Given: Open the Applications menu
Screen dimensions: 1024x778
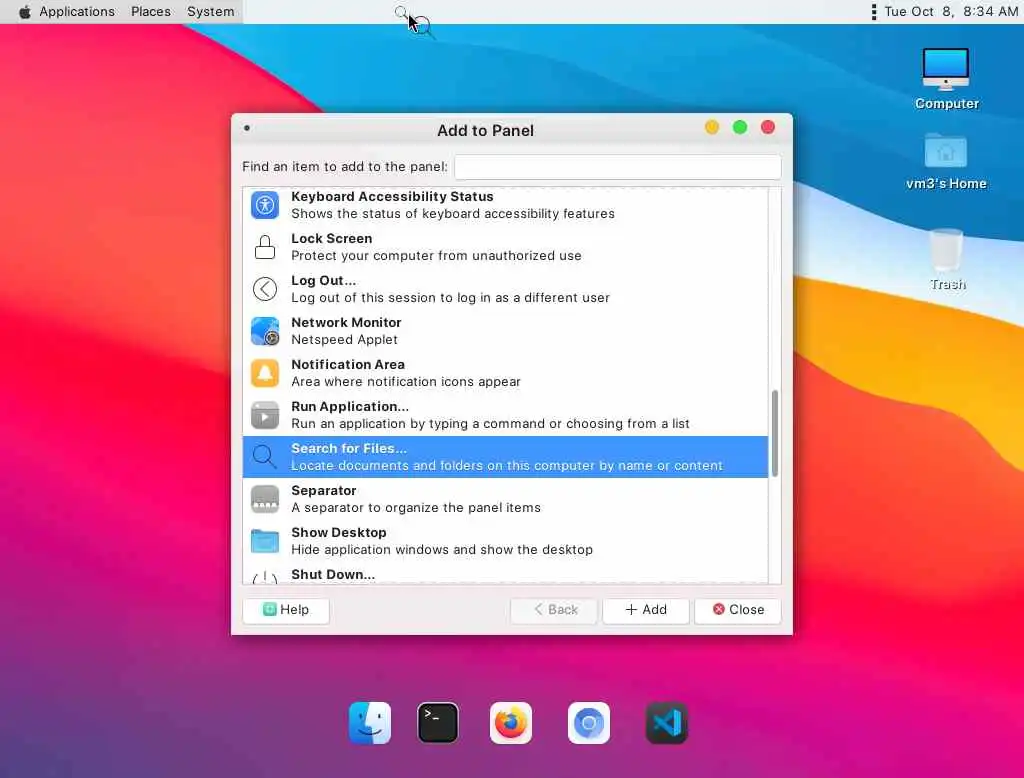Looking at the screenshot, I should click(x=77, y=12).
